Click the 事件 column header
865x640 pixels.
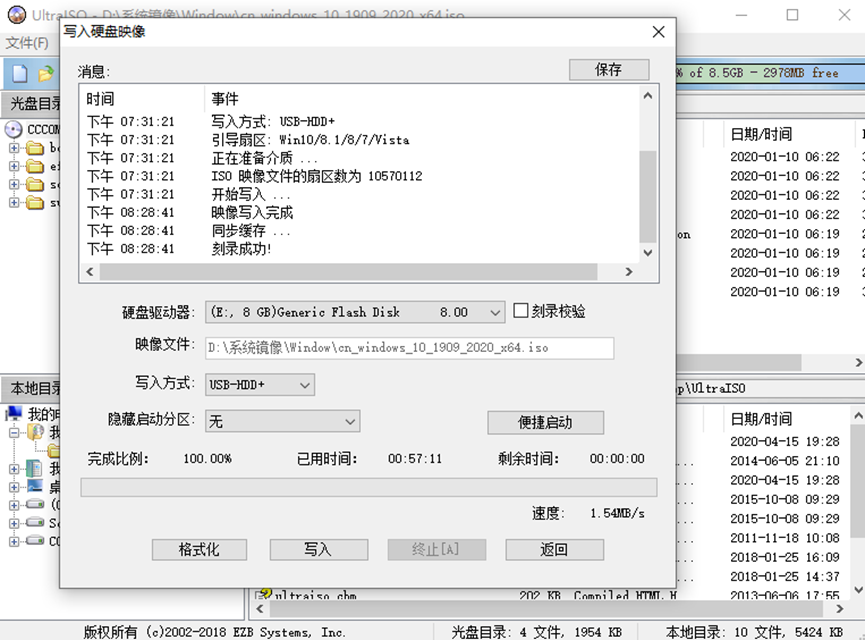point(225,99)
